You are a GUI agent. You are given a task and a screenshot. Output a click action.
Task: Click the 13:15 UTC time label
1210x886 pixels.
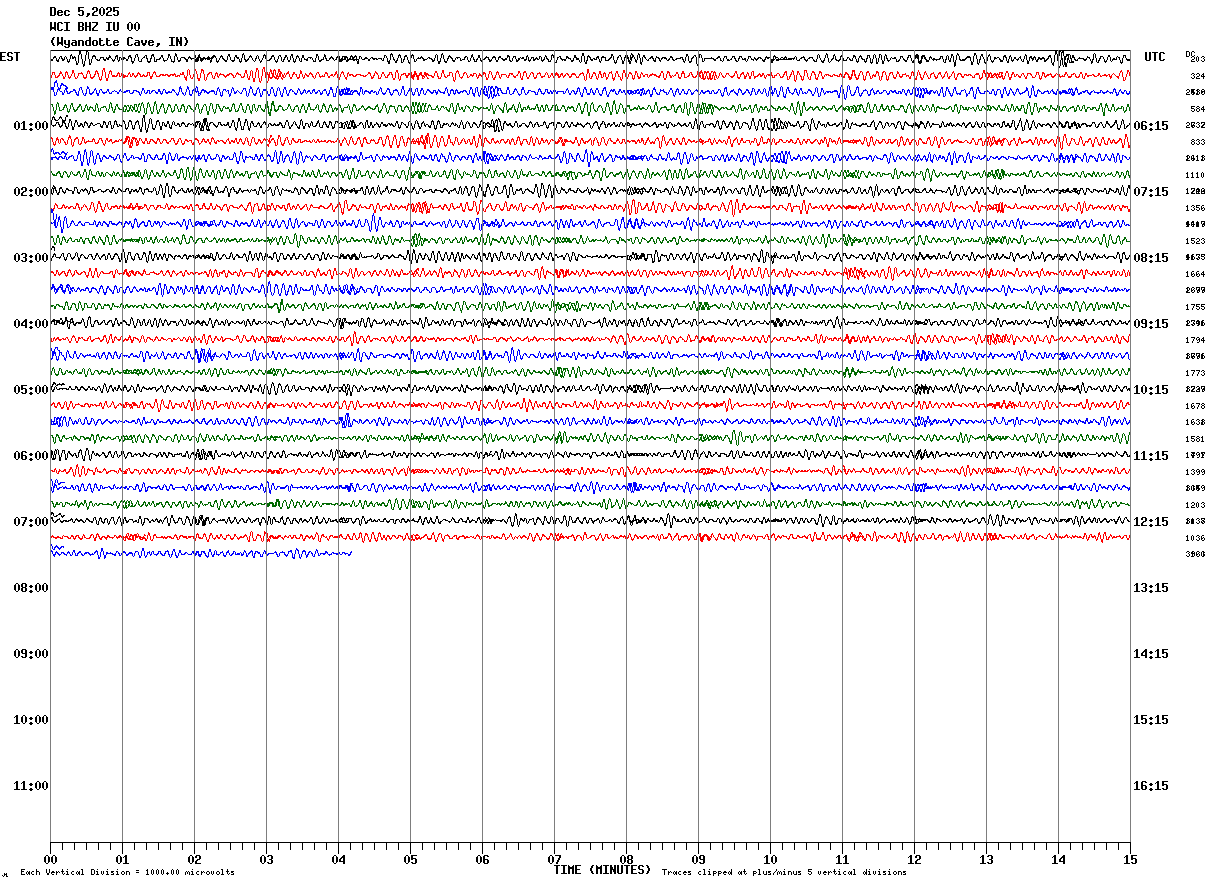[x=1151, y=588]
